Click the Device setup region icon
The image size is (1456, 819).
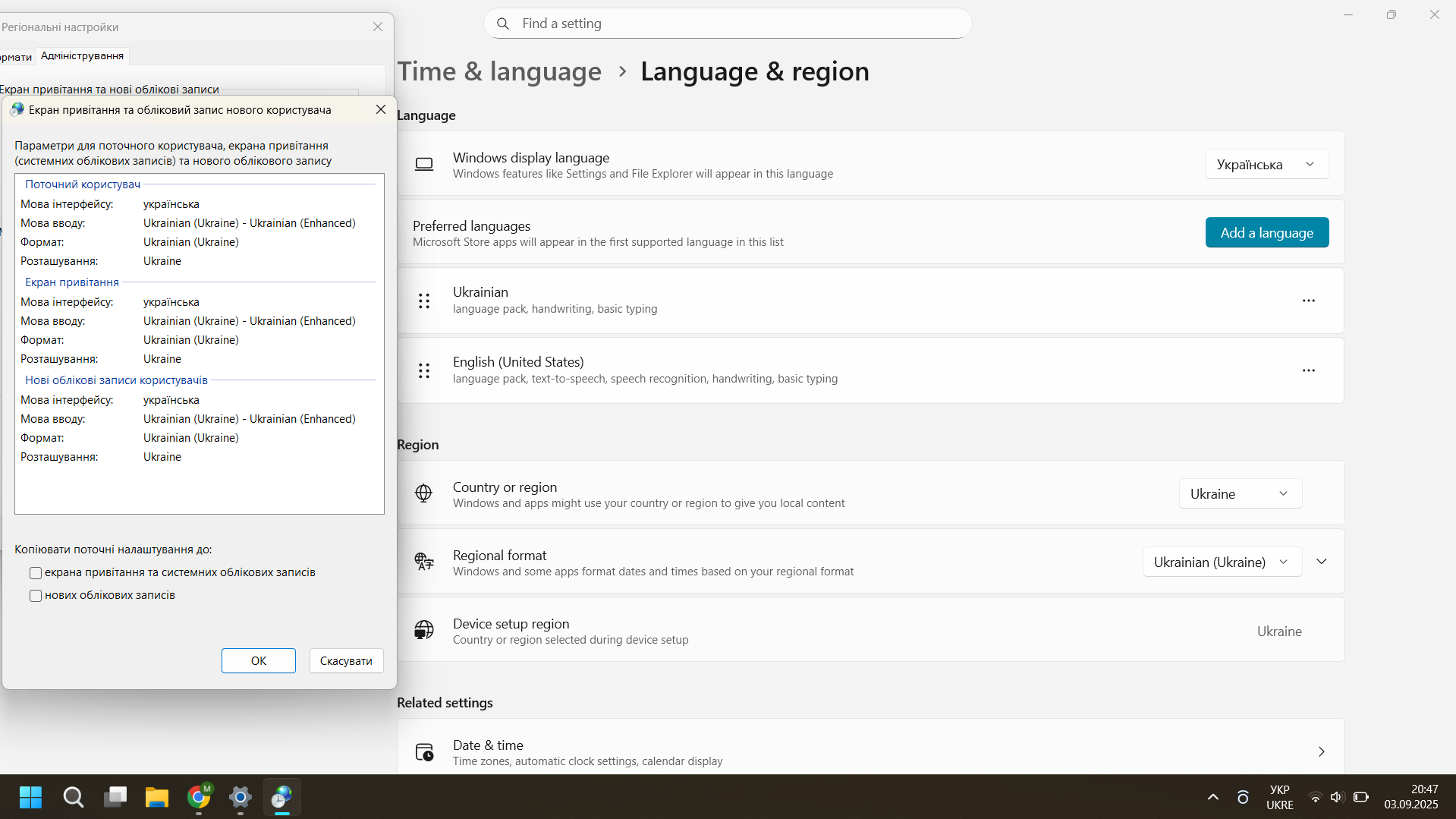[424, 630]
